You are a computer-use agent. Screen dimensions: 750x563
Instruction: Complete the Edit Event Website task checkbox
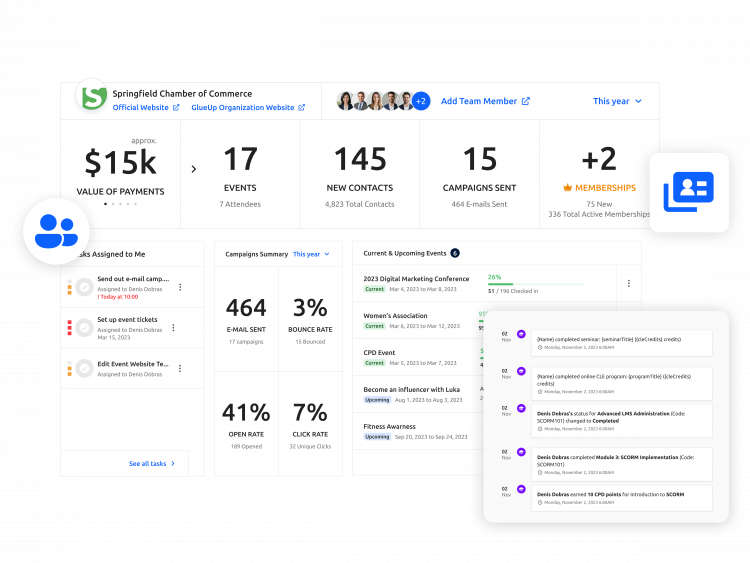point(86,368)
